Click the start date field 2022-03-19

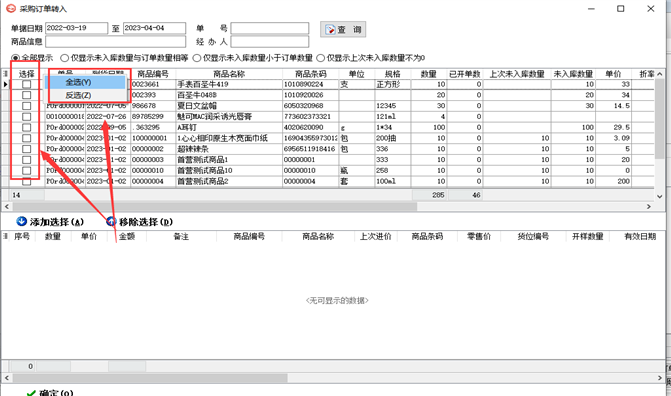pyautogui.click(x=77, y=28)
